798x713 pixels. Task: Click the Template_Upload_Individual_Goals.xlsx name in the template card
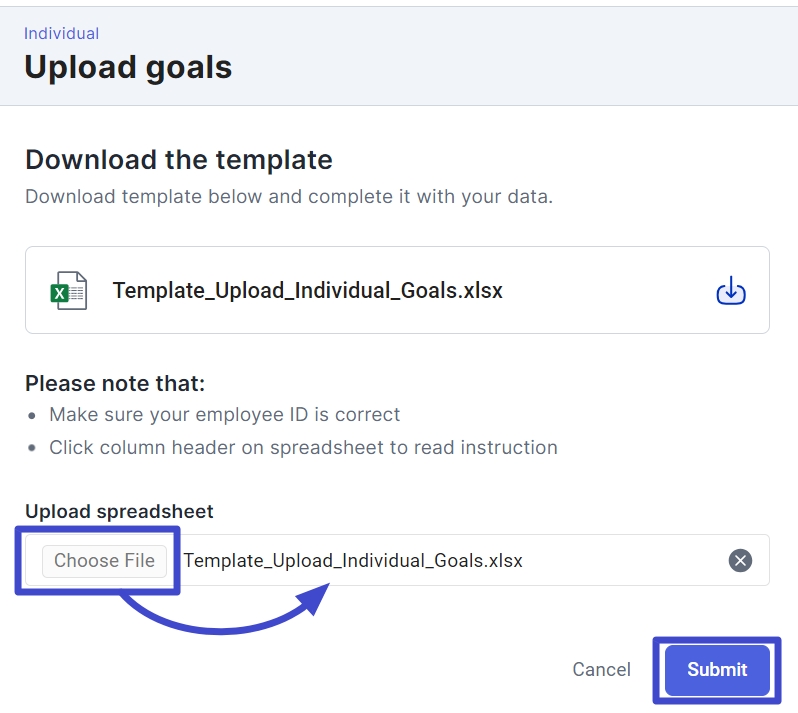(307, 291)
